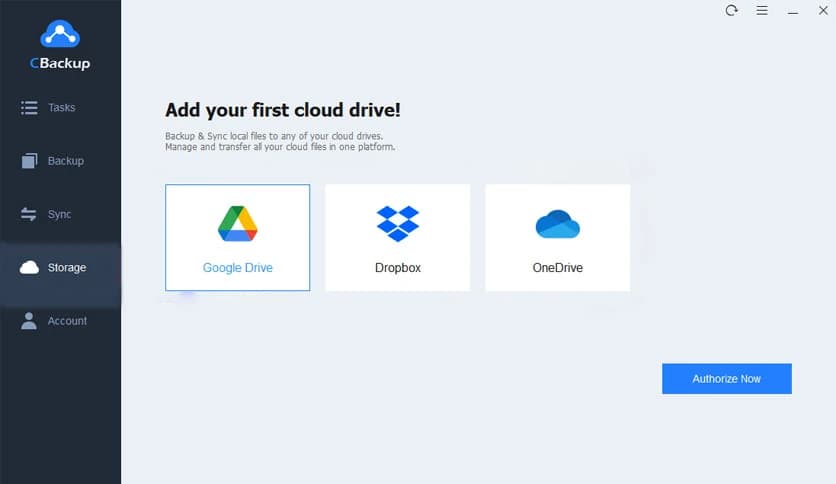Viewport: 836px width, 484px height.
Task: Click the CBackup name text
Action: [60, 63]
